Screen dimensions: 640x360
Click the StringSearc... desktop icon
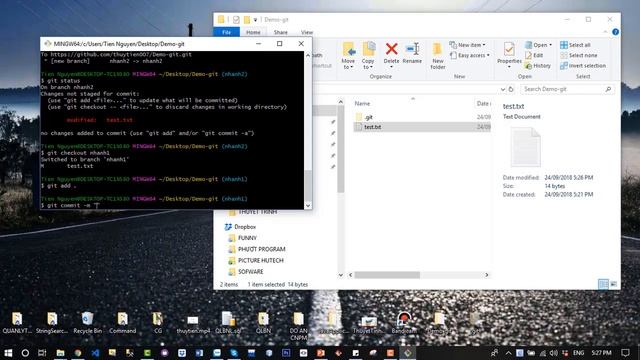pos(52,323)
